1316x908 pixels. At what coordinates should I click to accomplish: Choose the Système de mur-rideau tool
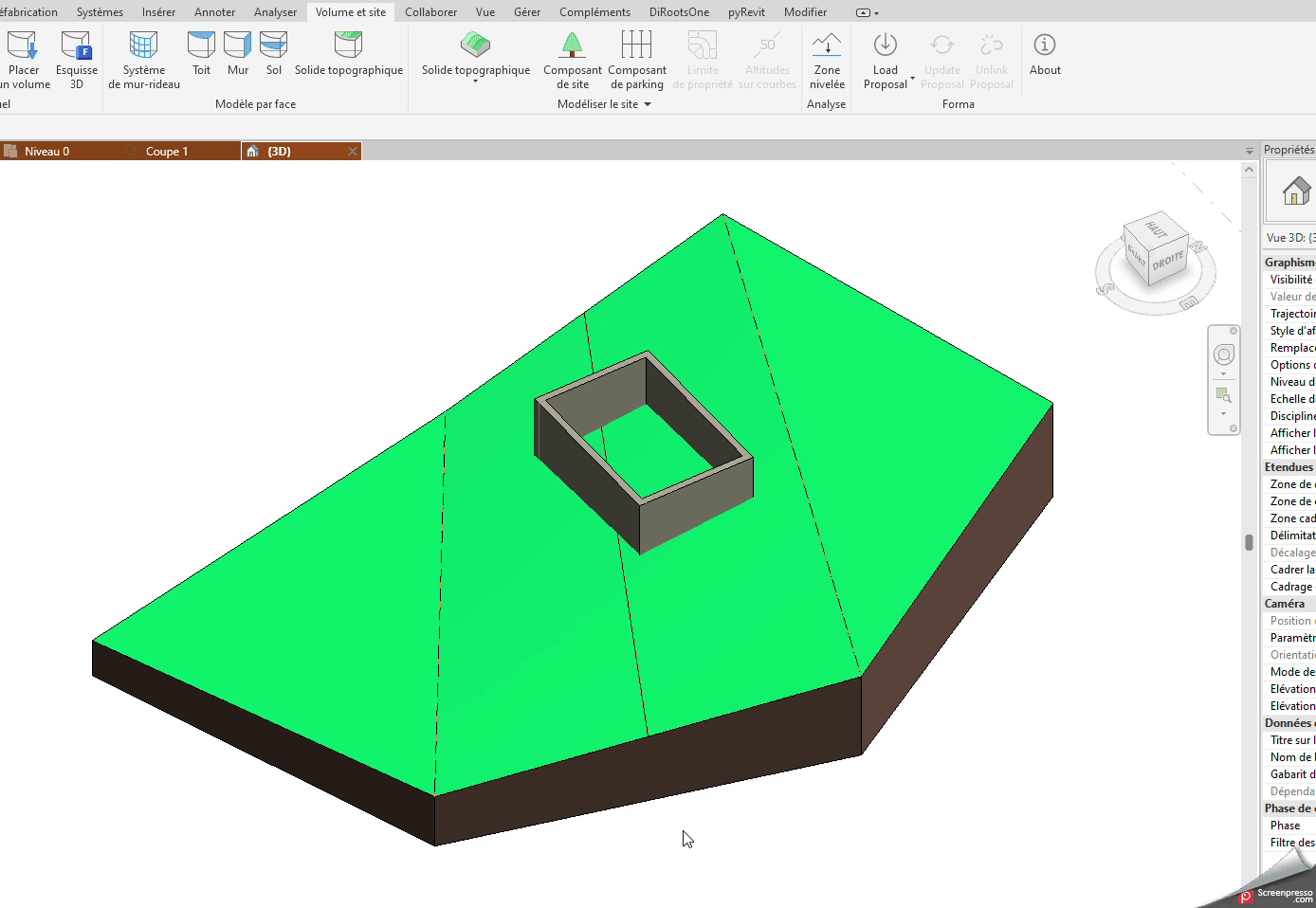click(144, 59)
